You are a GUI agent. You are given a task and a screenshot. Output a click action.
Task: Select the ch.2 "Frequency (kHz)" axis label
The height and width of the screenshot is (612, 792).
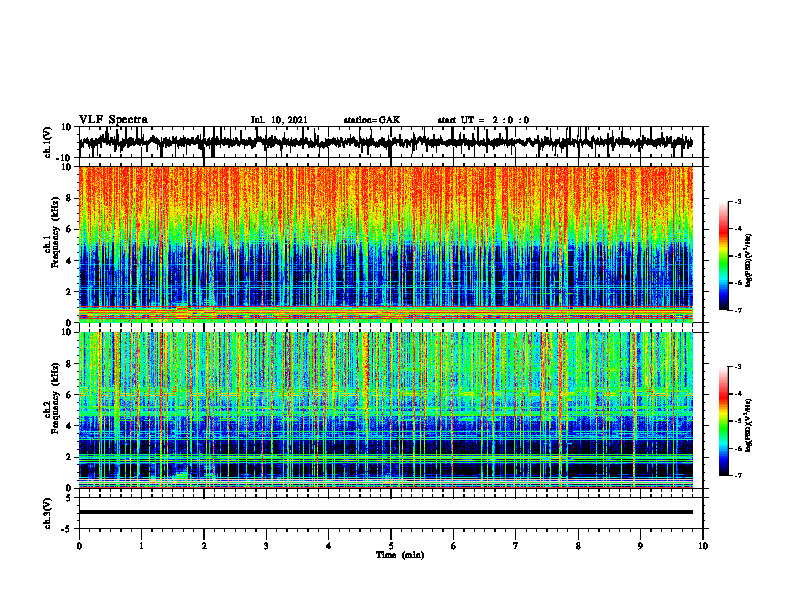pos(55,398)
